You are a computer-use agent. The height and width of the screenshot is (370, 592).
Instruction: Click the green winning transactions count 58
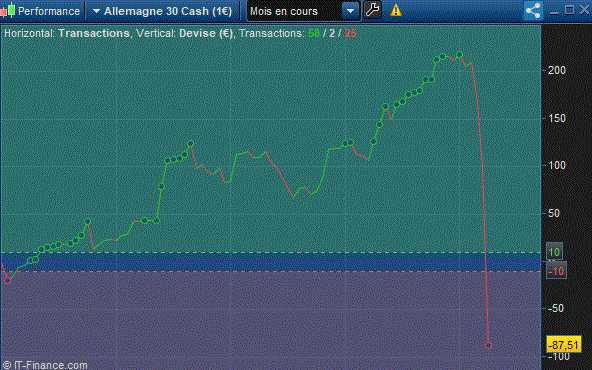coord(314,33)
